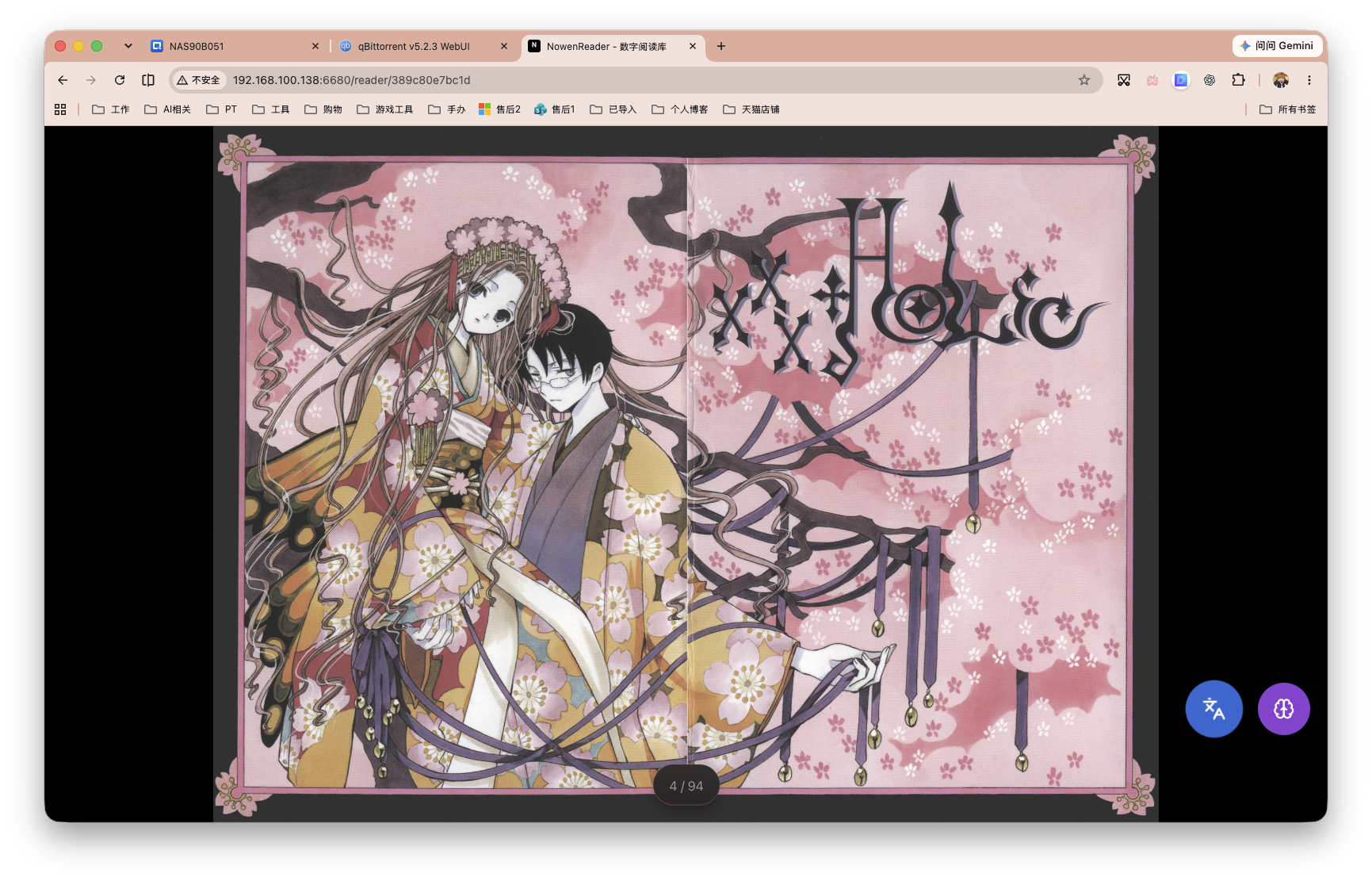Open the 售后2 bookmark

point(500,109)
